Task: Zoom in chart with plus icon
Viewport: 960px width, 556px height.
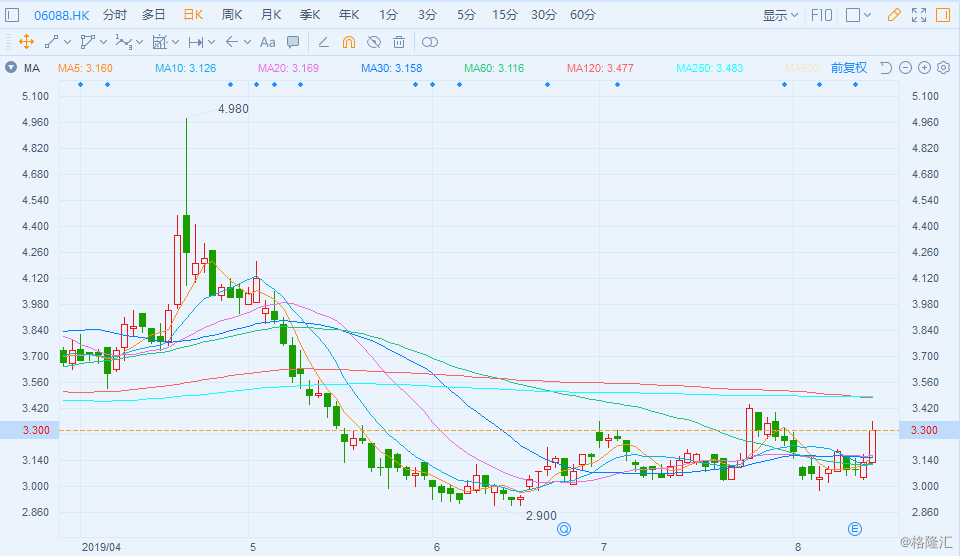Action: [924, 67]
